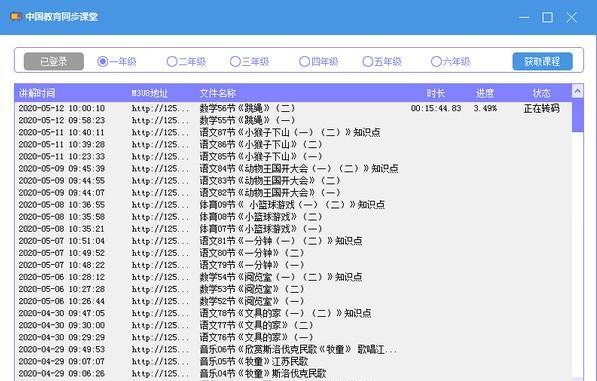Viewport: 597px width, 381px height.
Task: Click the M3U8 URL in the 数学56节 row
Action: point(160,108)
